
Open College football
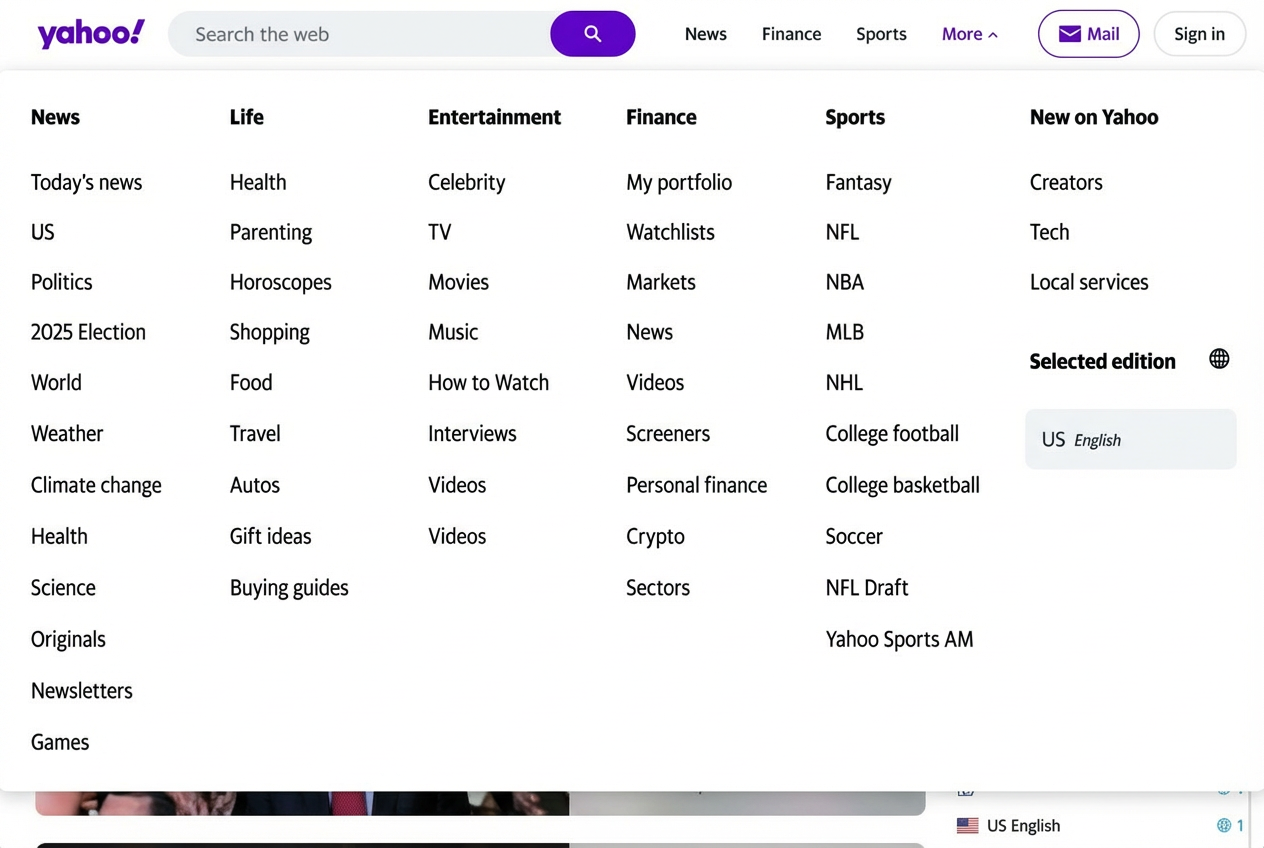(x=892, y=433)
